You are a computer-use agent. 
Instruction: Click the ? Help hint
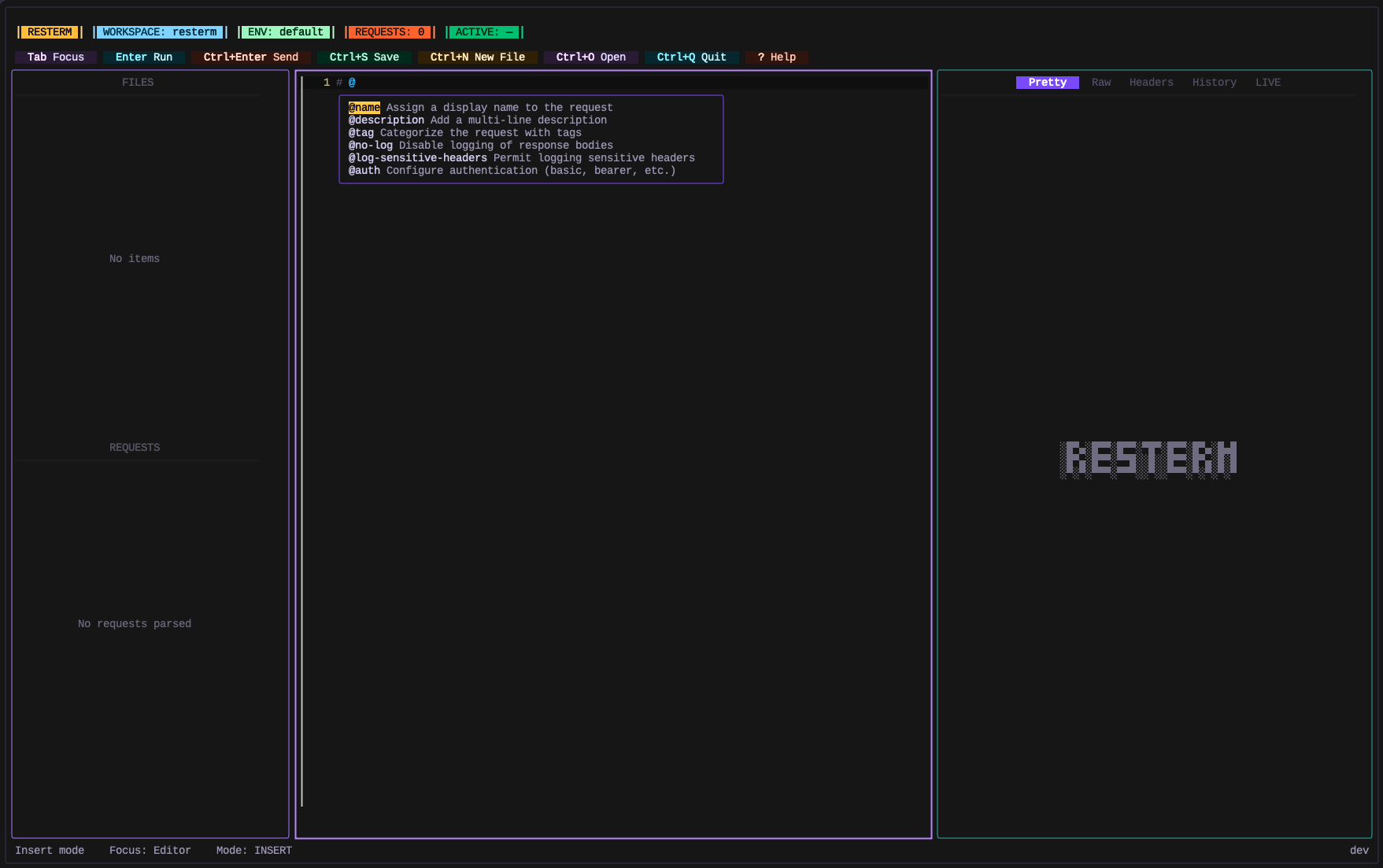click(775, 57)
